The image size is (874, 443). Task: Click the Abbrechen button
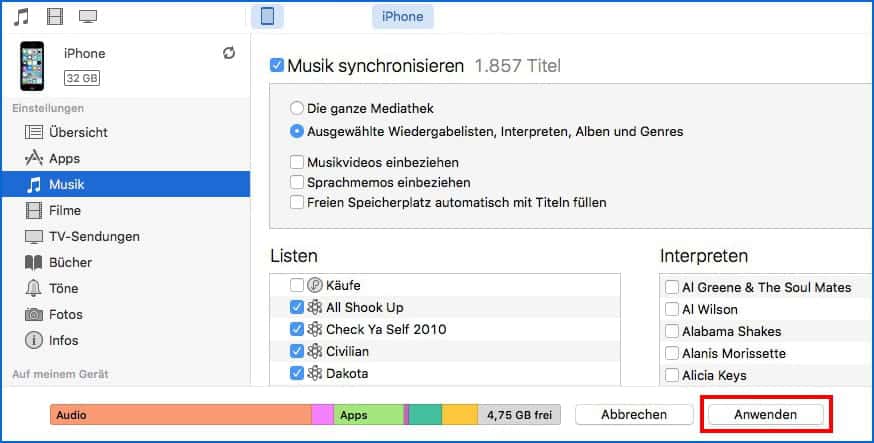click(634, 414)
